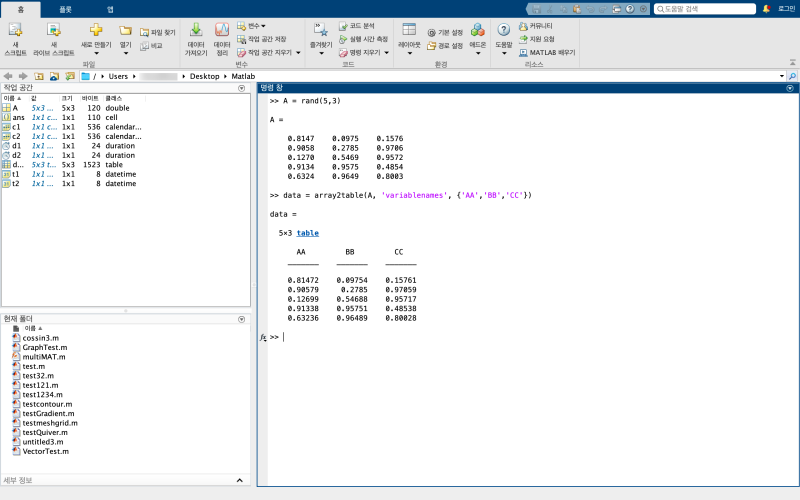Click 명령 지우기 (clear commands)

tap(360, 53)
